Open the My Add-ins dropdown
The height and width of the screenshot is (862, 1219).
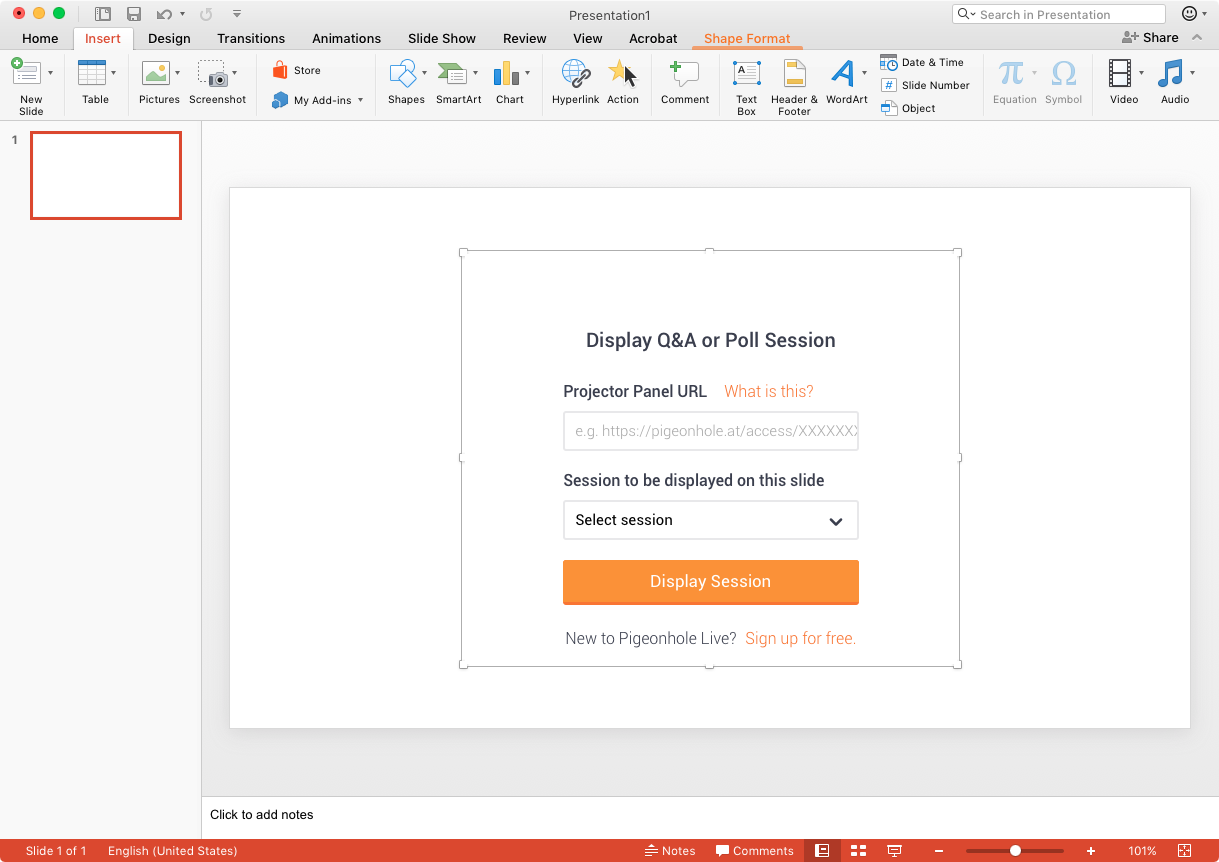click(x=318, y=100)
